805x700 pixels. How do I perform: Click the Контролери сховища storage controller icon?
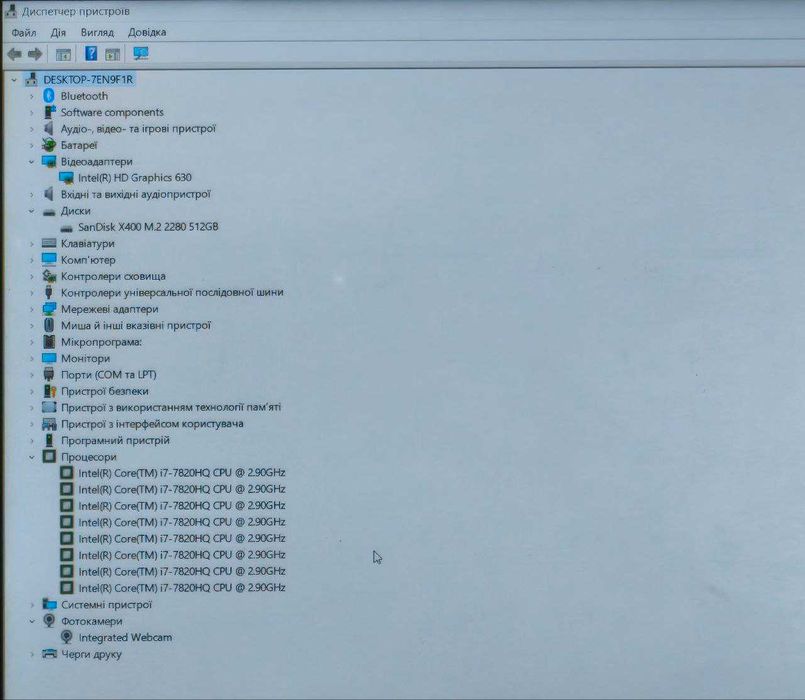point(49,276)
